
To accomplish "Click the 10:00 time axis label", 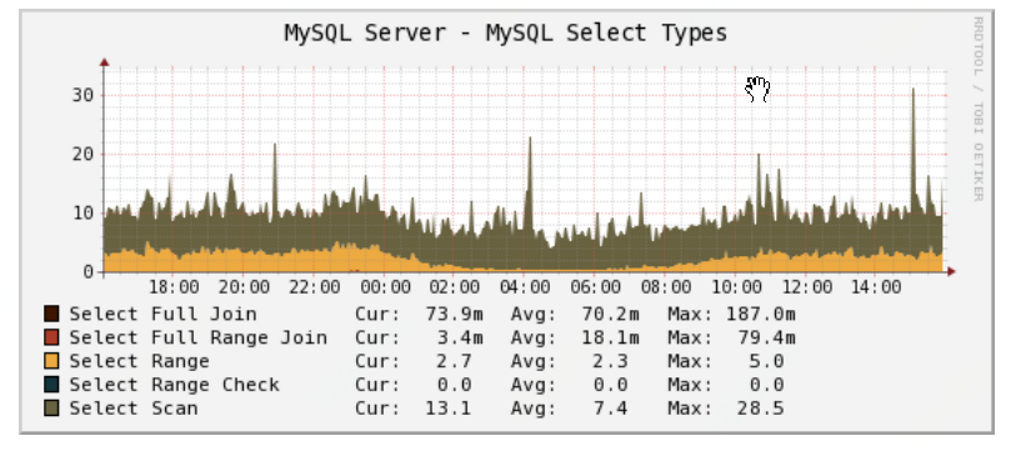I will tap(735, 287).
